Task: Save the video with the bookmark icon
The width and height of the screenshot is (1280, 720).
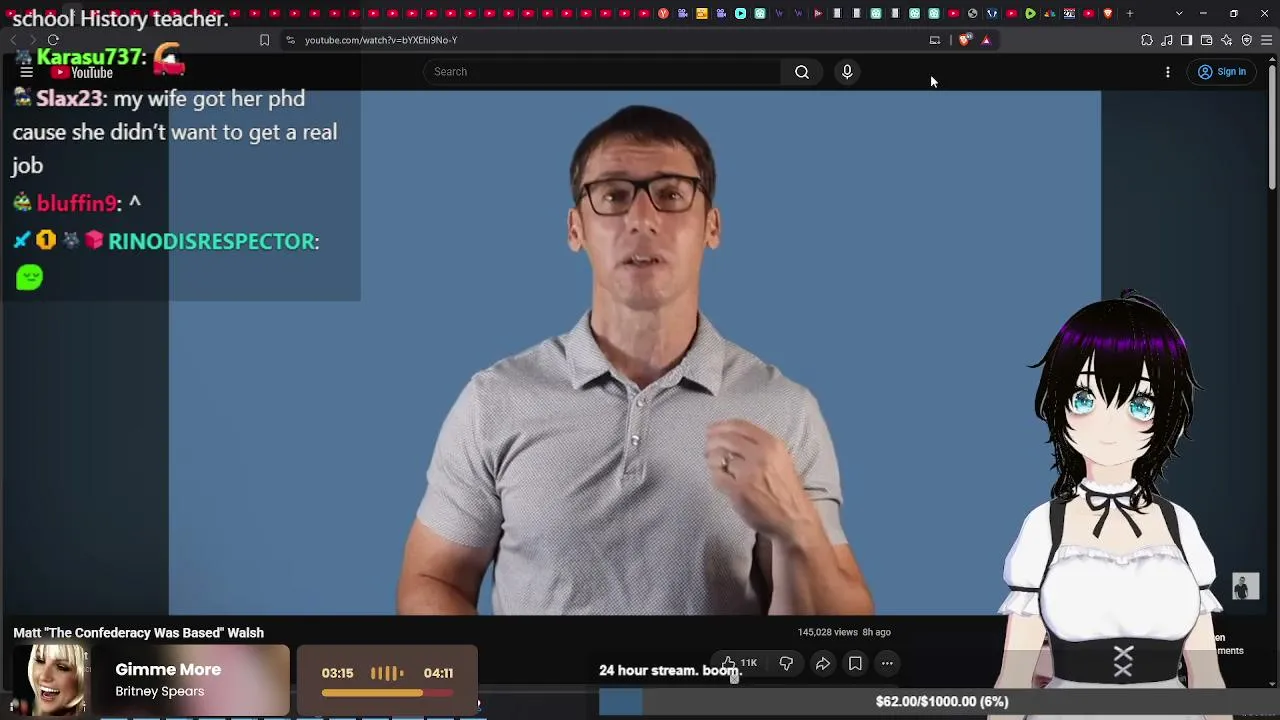Action: coord(855,663)
